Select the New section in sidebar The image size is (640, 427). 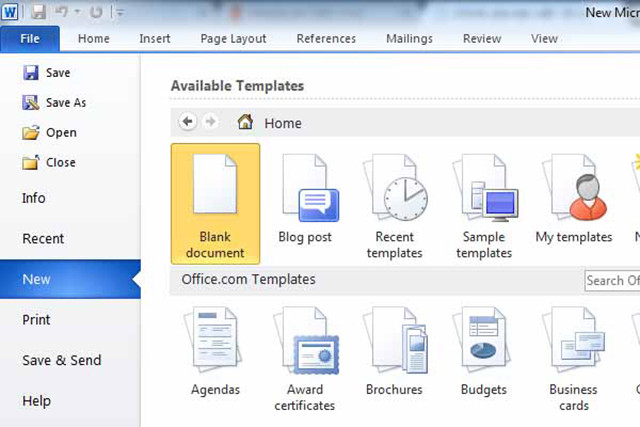70,279
